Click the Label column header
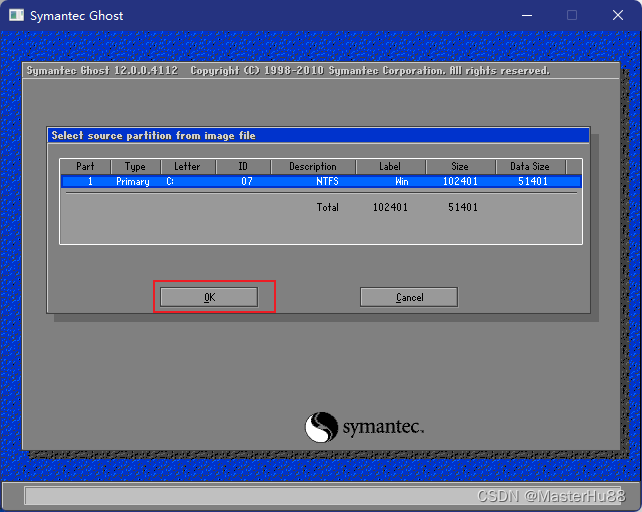The width and height of the screenshot is (642, 512). pos(390,166)
